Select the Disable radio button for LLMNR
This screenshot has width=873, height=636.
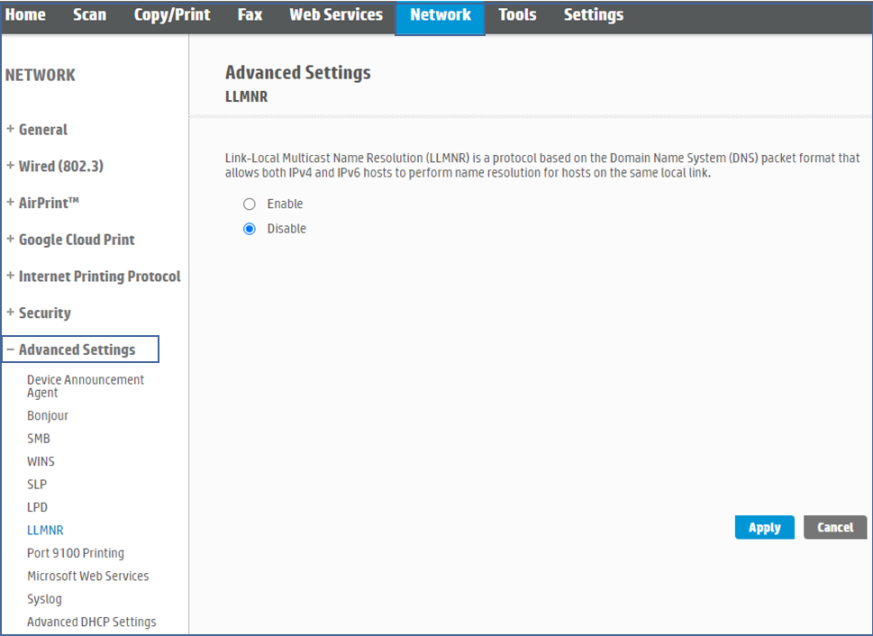(250, 228)
